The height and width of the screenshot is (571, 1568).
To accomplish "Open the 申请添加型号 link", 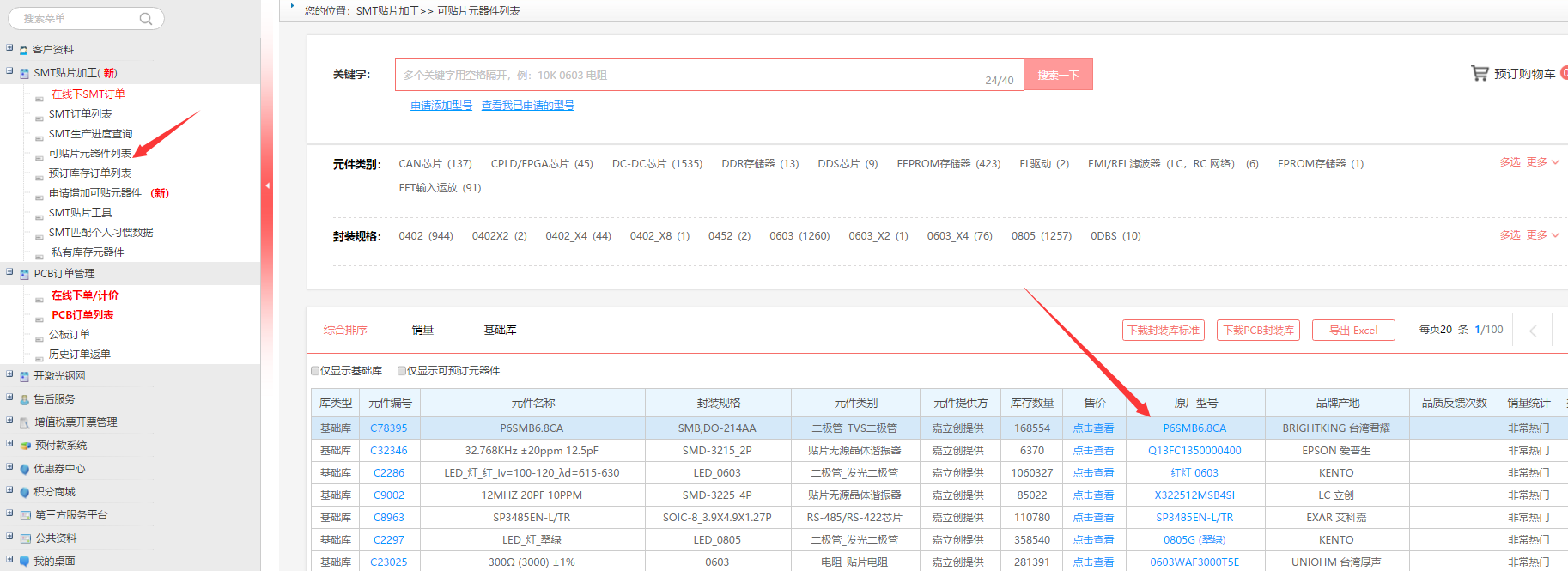I will pos(441,106).
